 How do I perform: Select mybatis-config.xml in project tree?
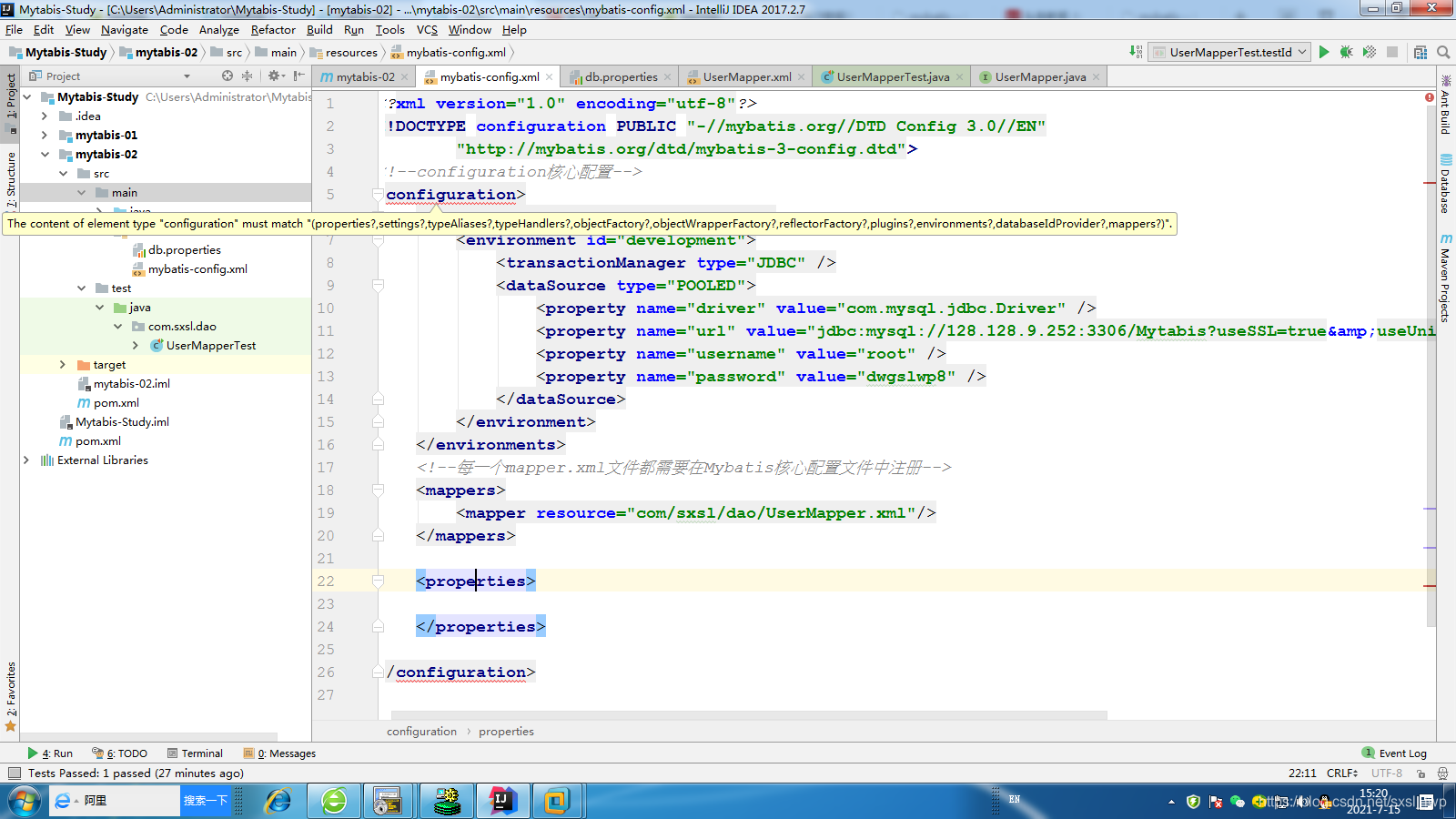pos(197,268)
